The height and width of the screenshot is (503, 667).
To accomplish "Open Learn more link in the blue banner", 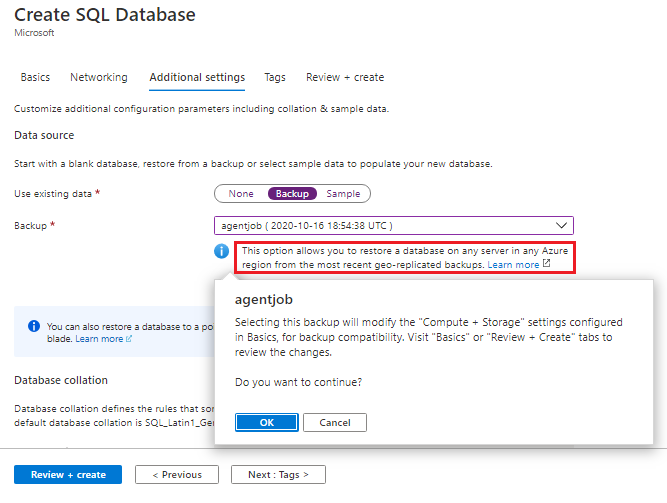I will tap(99, 340).
